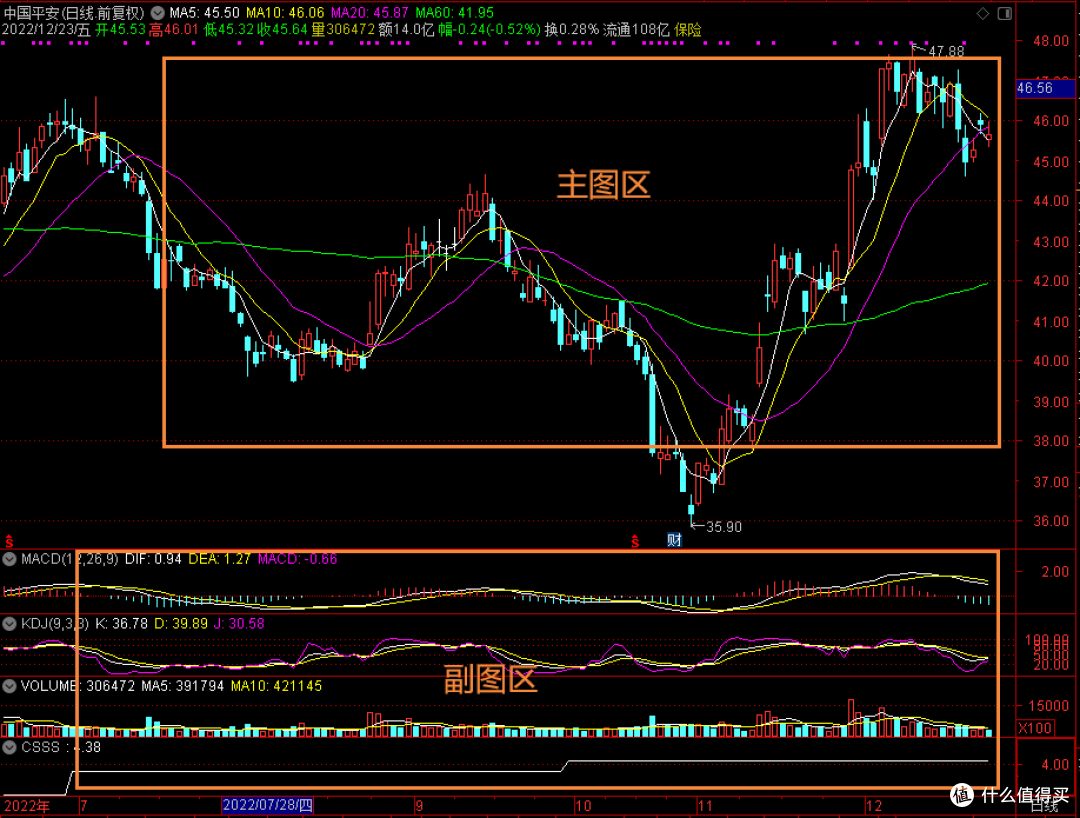This screenshot has height=818, width=1080.
Task: Click month 11 on the time axis
Action: 705,806
